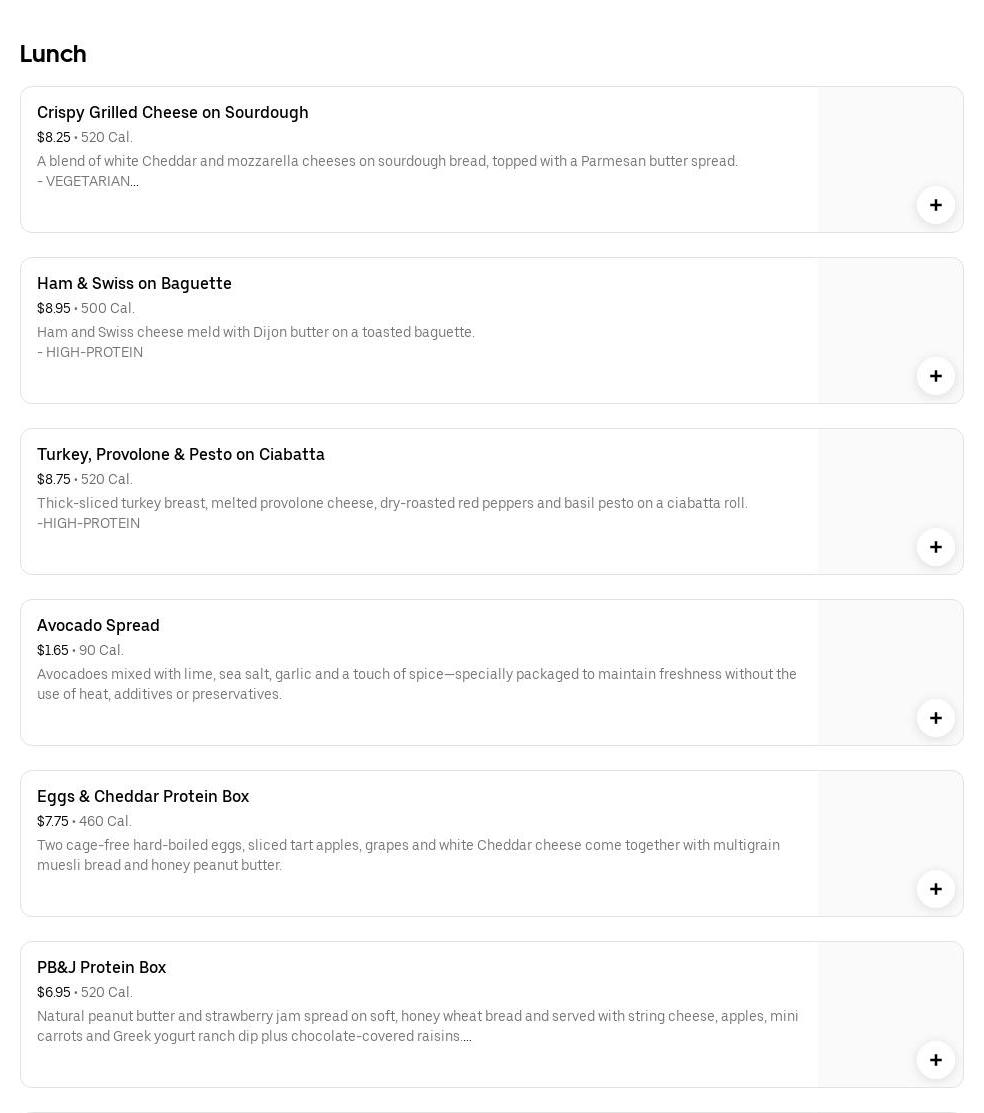Add PB&J Protein Box using plus button

(x=935, y=1060)
